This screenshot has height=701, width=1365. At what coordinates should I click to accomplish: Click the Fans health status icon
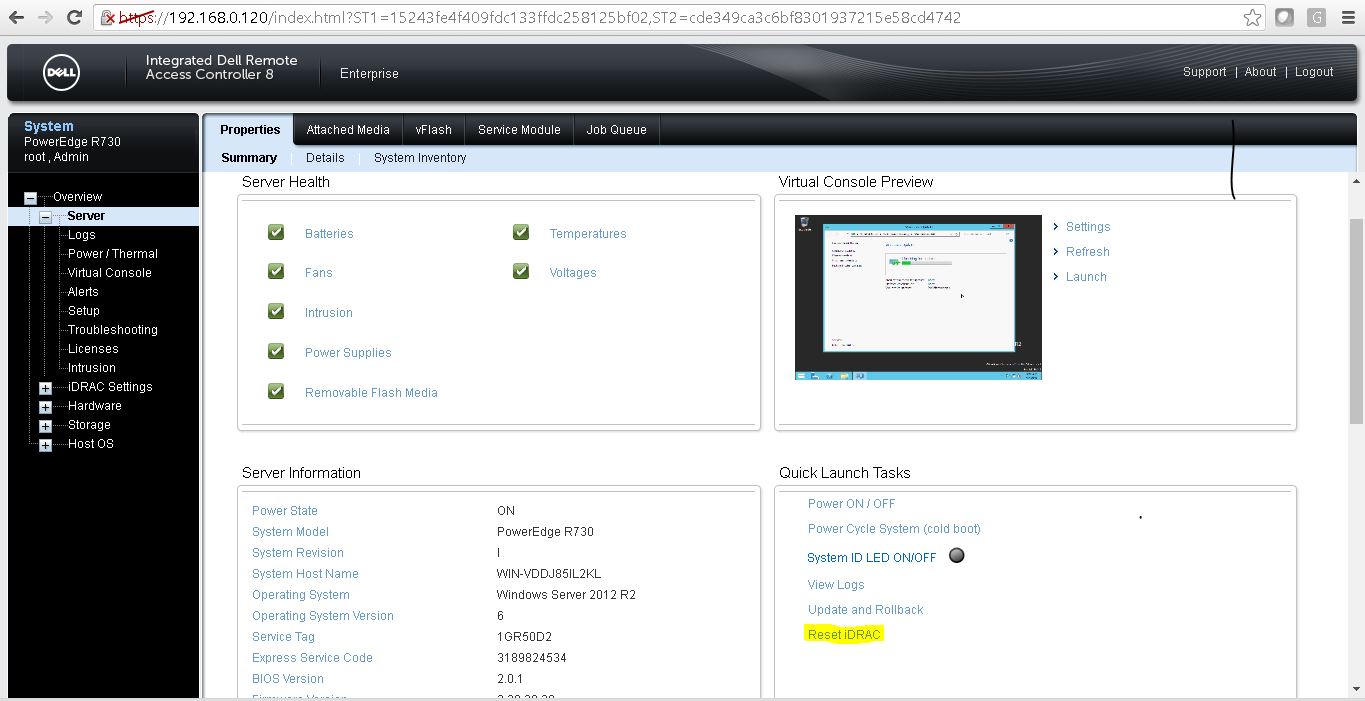coord(275,271)
